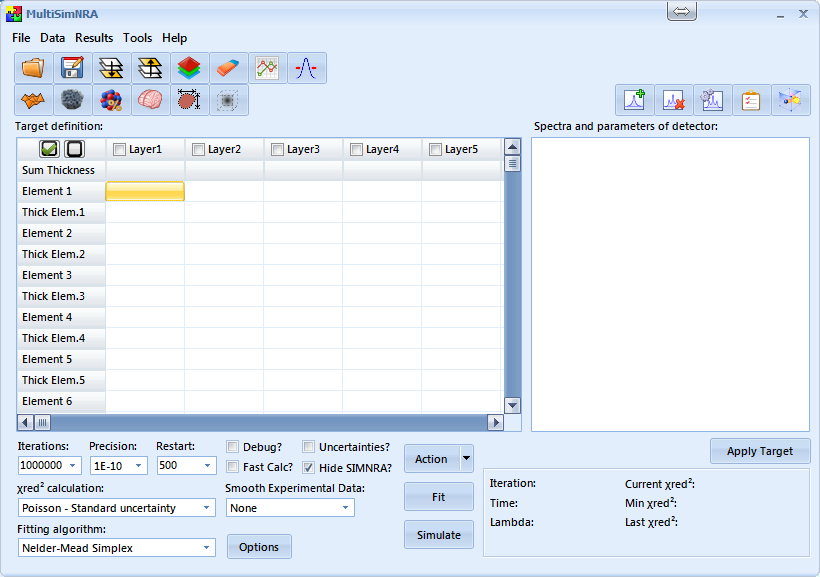The height and width of the screenshot is (577, 820).
Task: Click the gray porous material icon
Action: coord(72,100)
